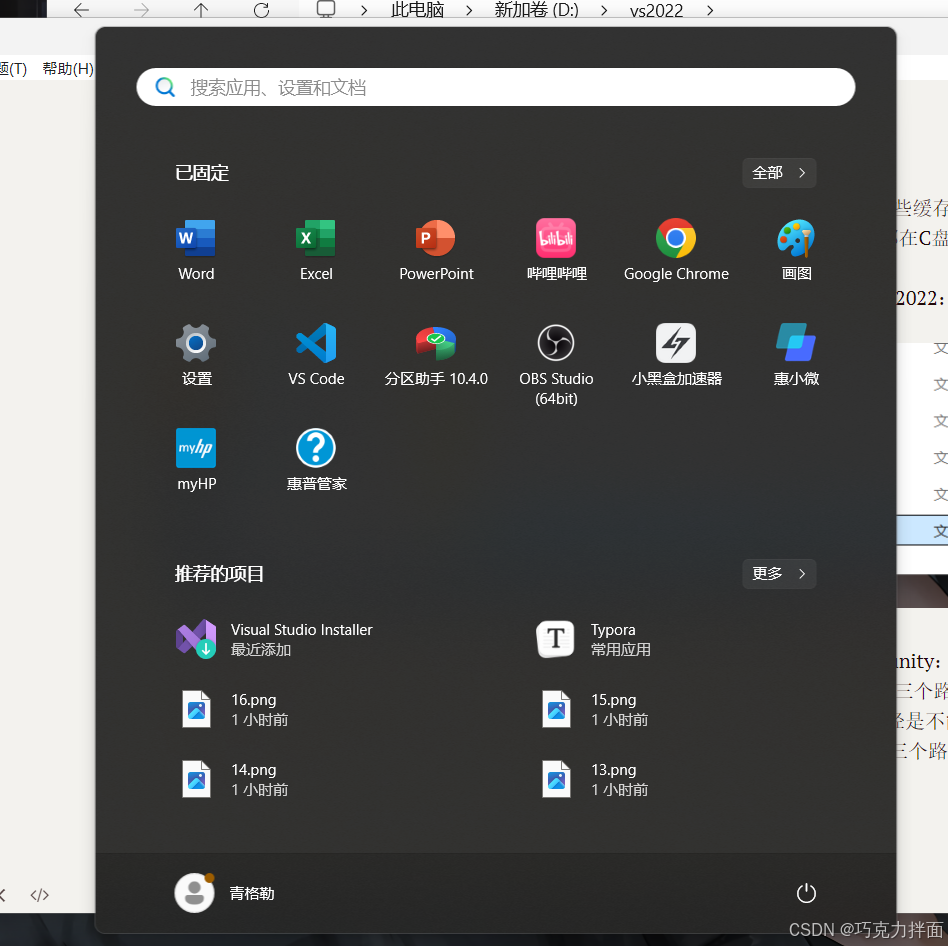Go back in File Explorer

(82, 10)
